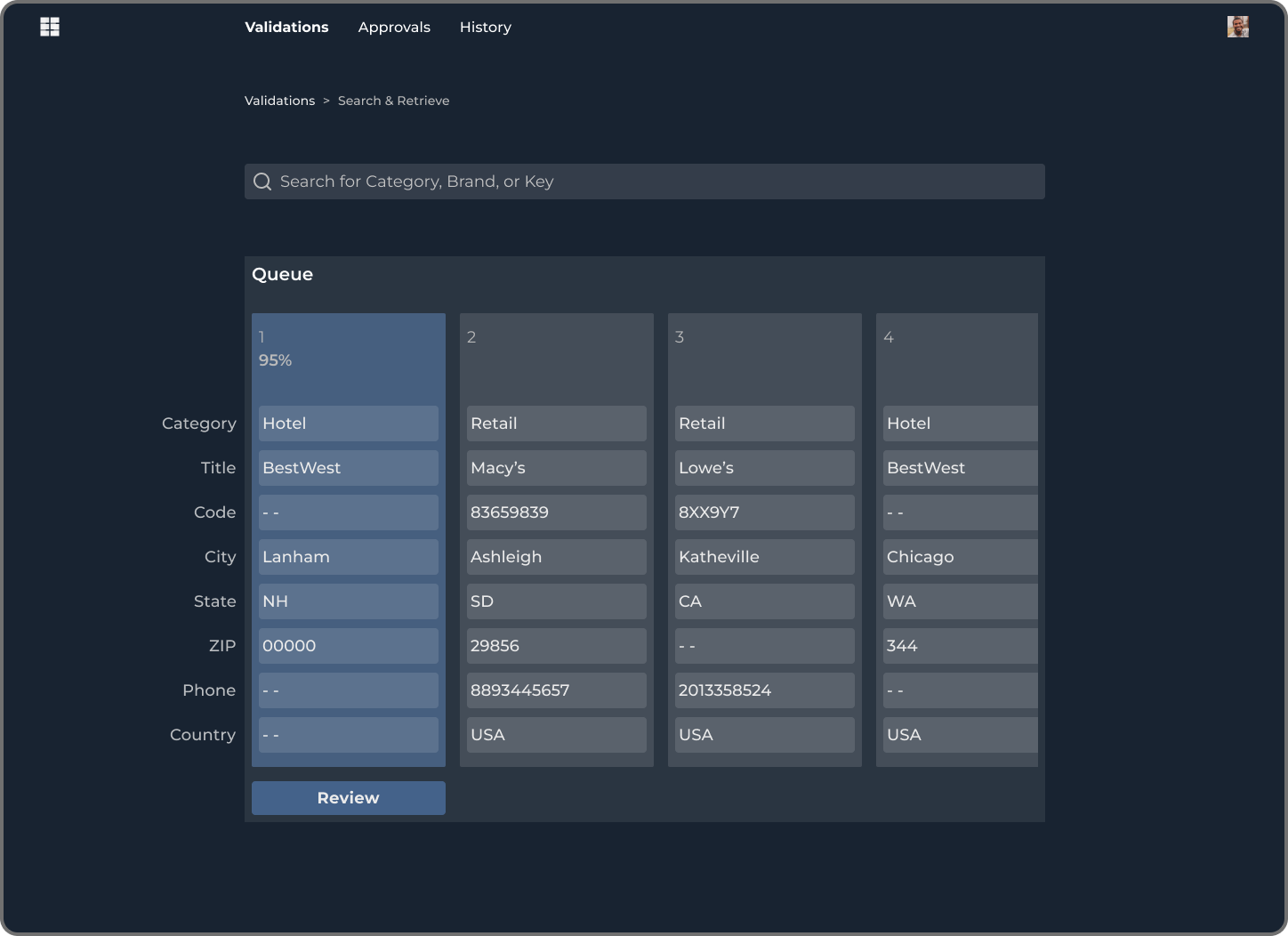The image size is (1288, 936).
Task: Click the Katheville city field
Action: click(764, 557)
